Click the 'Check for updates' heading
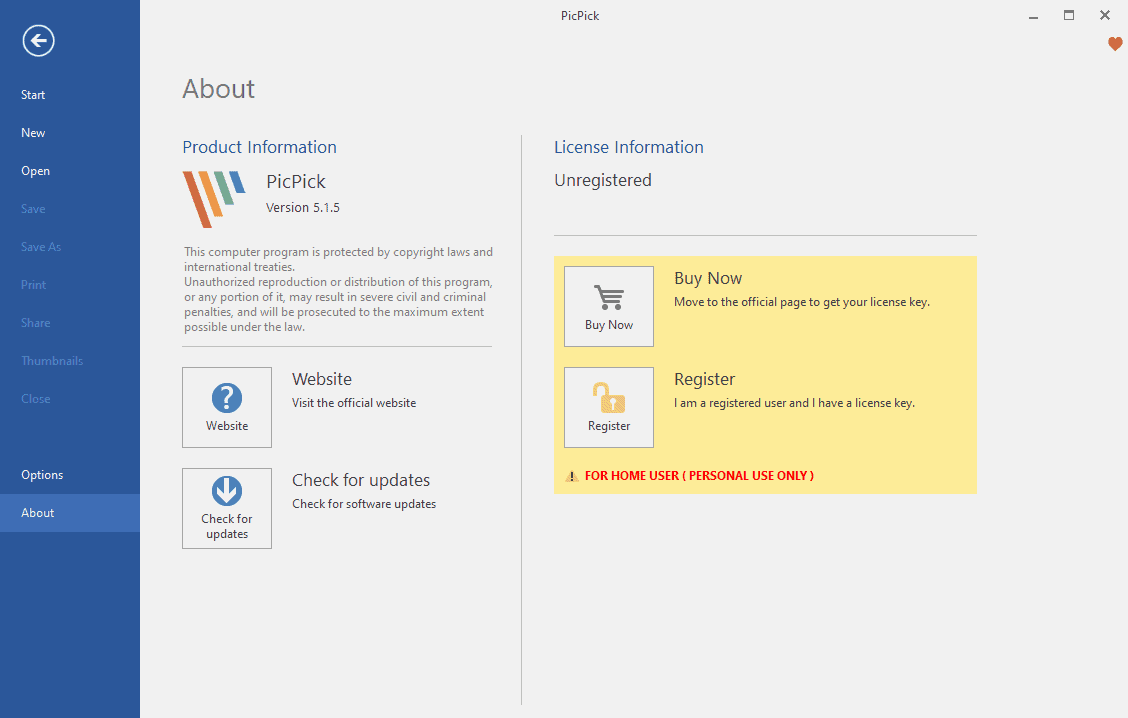 (x=361, y=480)
